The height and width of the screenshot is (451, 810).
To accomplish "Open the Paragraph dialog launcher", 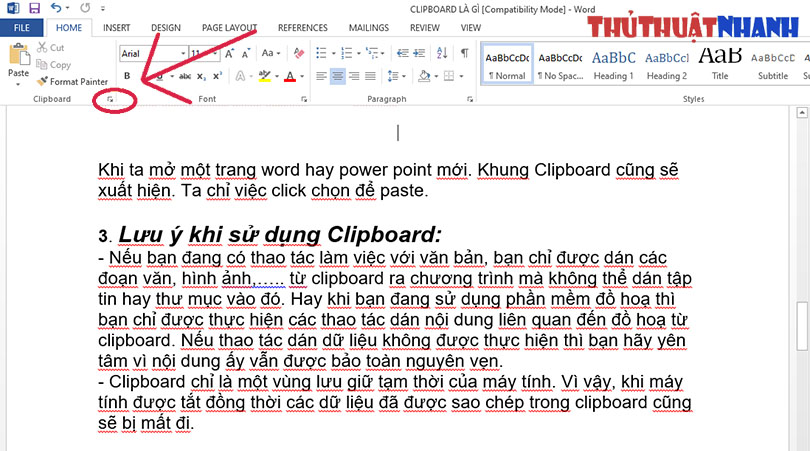I will 470,99.
